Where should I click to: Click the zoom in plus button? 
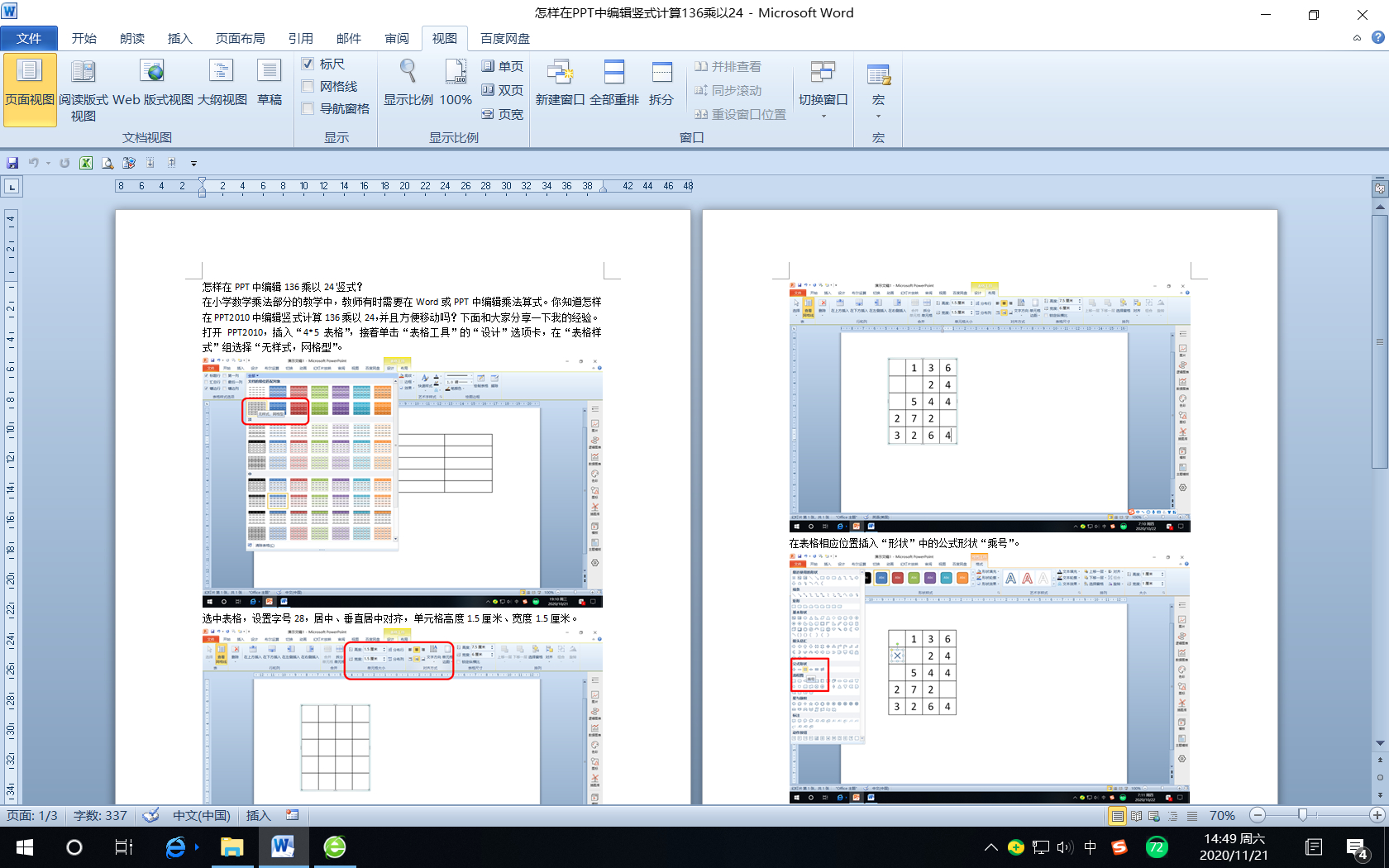1377,815
